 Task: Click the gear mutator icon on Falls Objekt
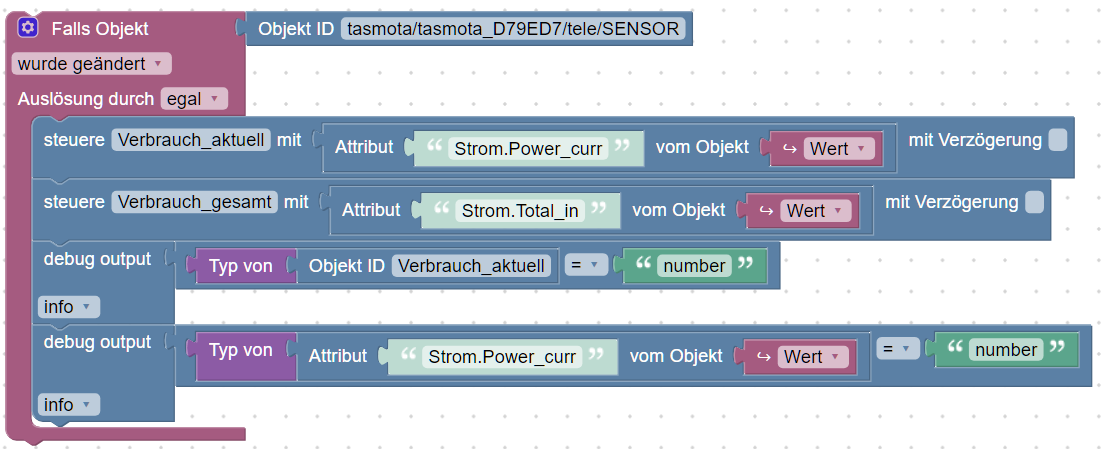click(x=28, y=29)
